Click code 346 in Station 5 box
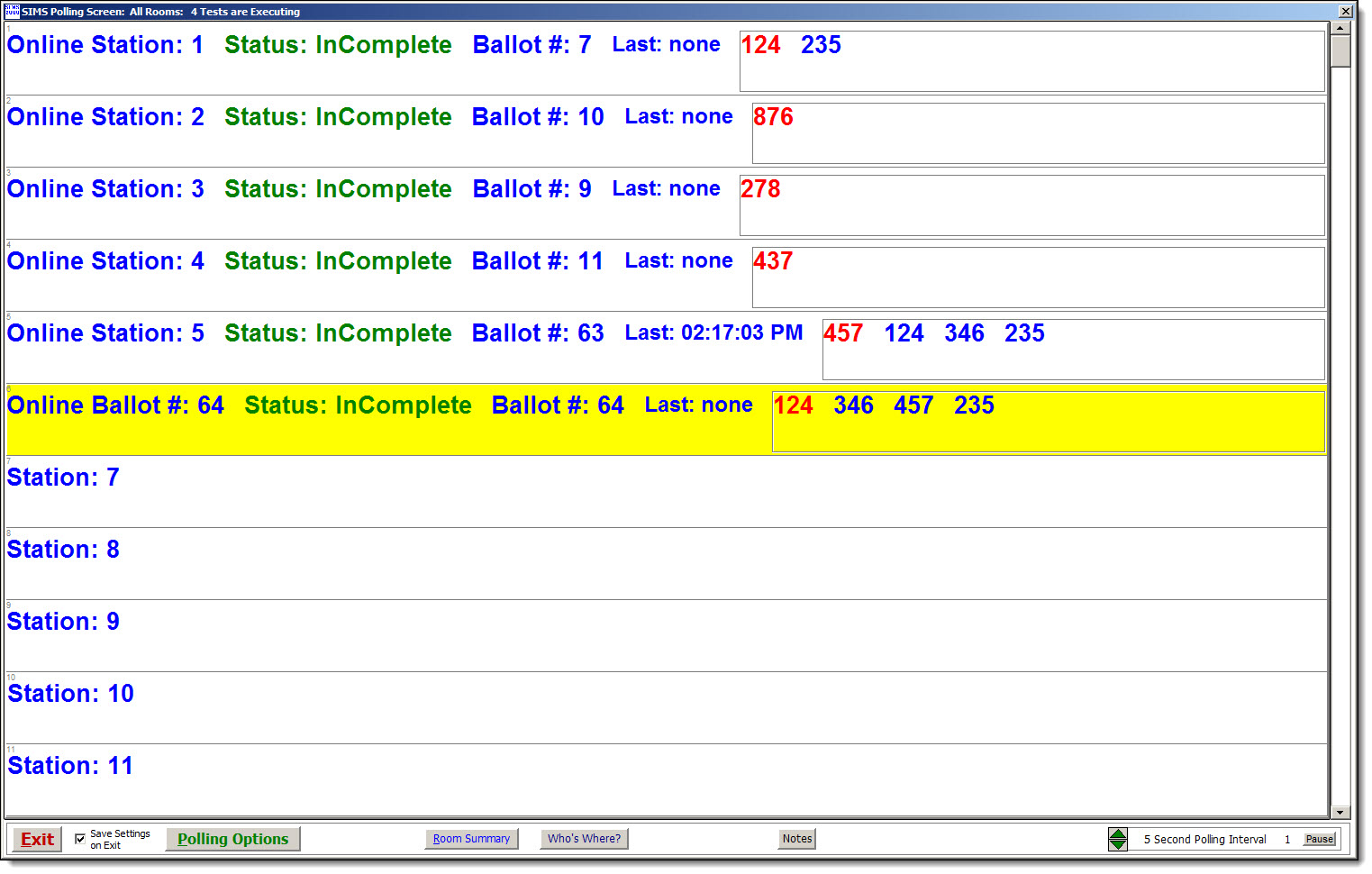Viewport: 1372px width, 874px height. [964, 333]
